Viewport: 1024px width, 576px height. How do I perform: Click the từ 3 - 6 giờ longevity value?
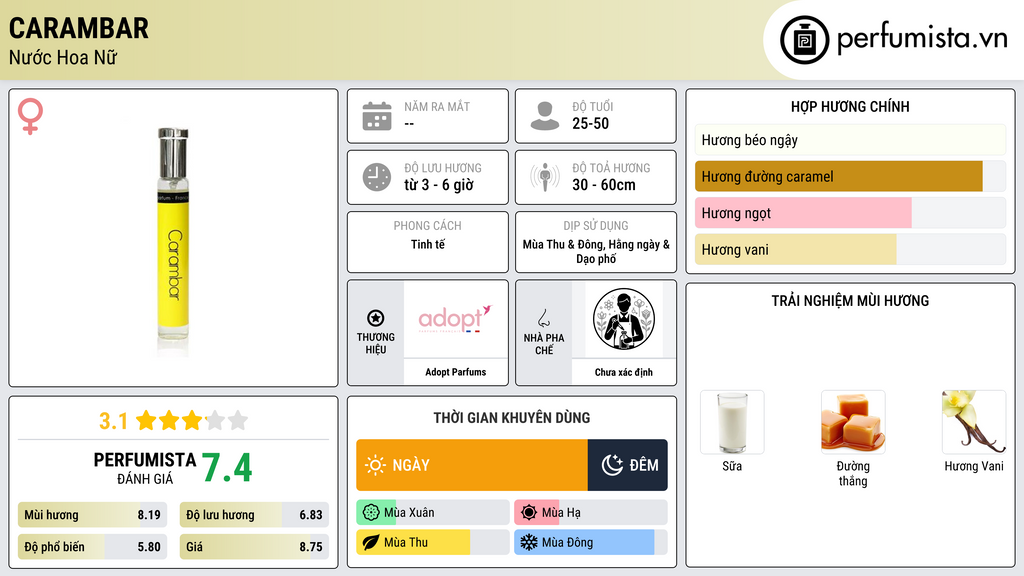438,185
